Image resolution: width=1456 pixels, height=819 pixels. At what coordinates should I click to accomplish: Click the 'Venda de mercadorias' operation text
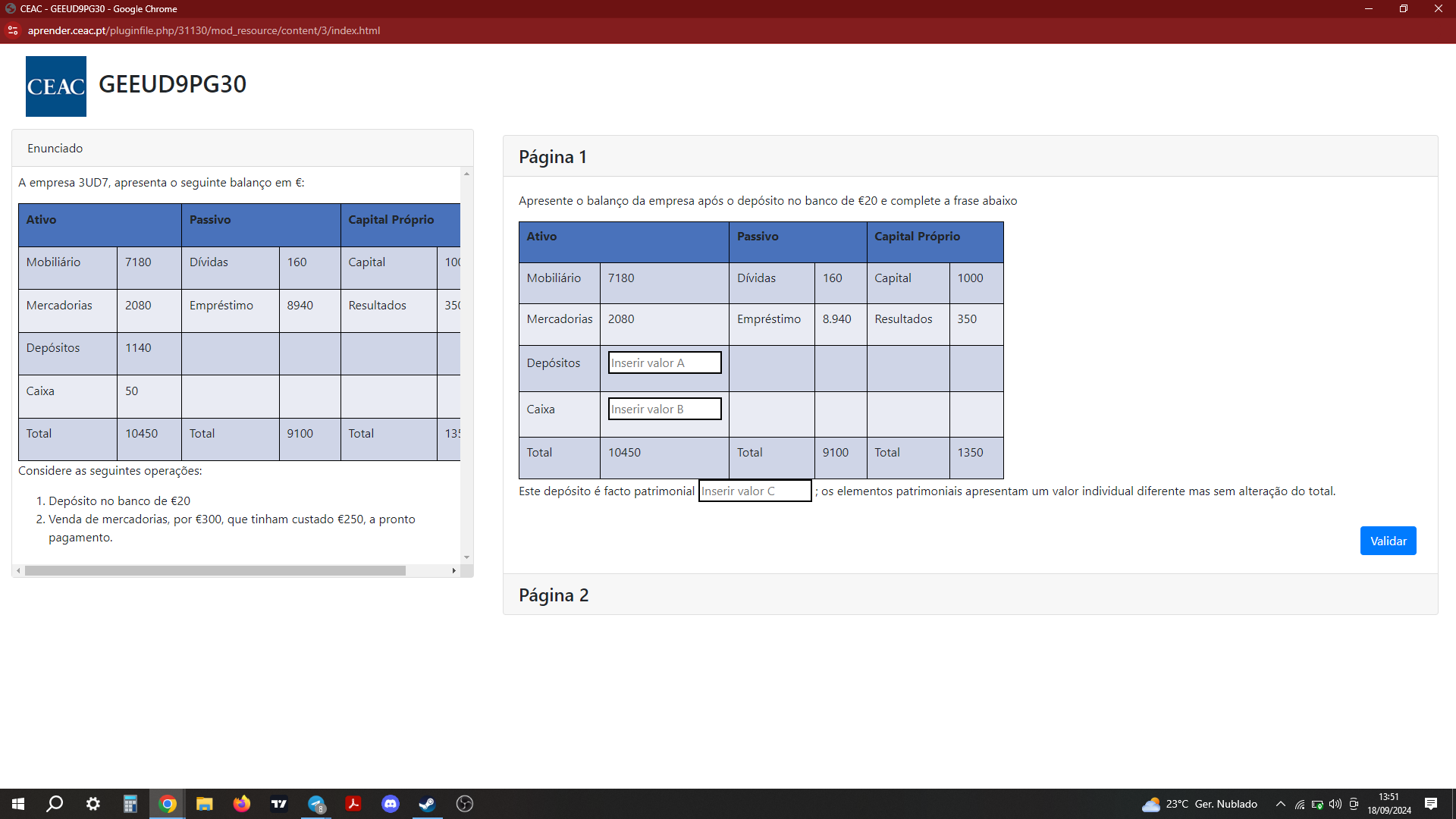(231, 529)
